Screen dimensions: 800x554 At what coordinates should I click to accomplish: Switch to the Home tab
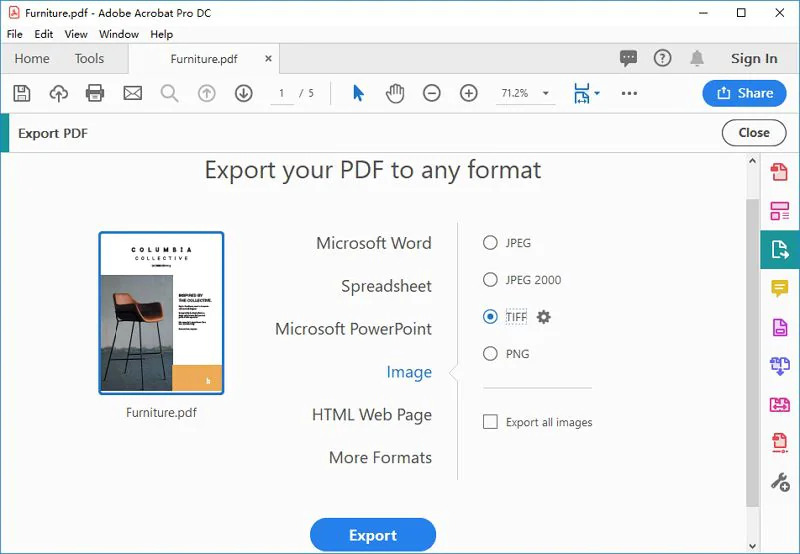[32, 59]
